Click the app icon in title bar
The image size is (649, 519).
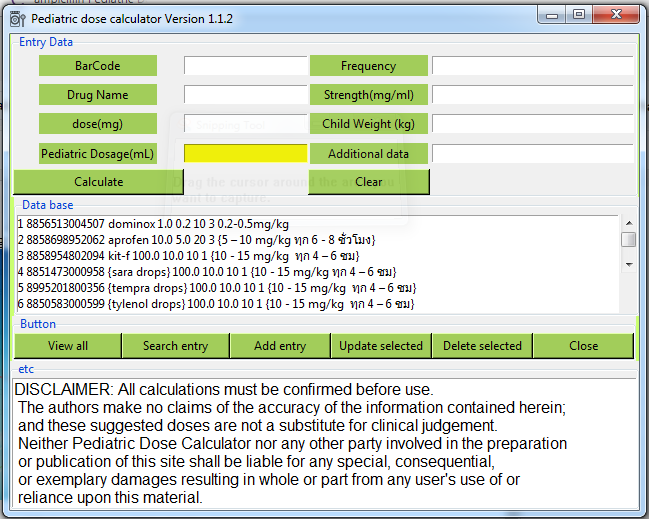click(x=17, y=19)
